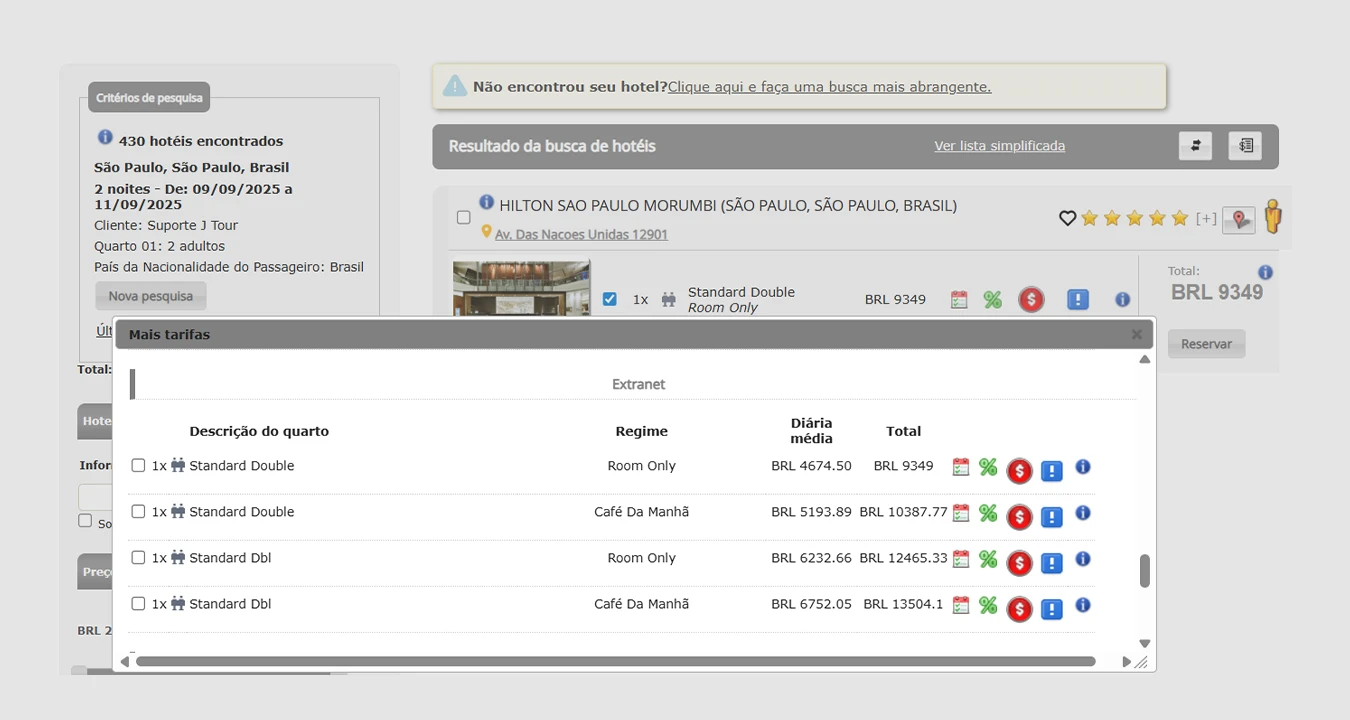Click the Reservar button
The width and height of the screenshot is (1350, 720).
[x=1206, y=344]
